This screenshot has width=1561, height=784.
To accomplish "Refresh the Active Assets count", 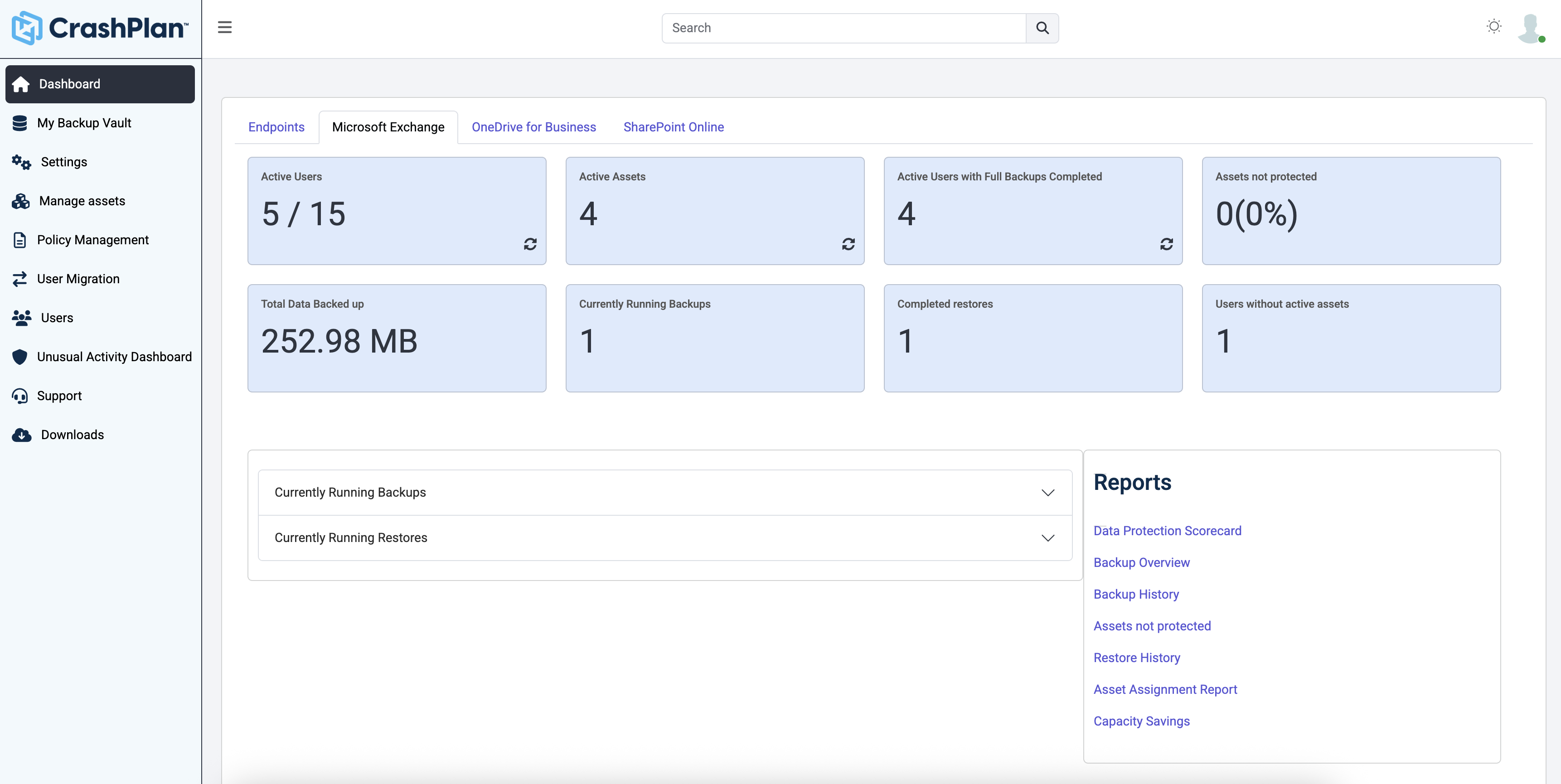I will pyautogui.click(x=848, y=244).
